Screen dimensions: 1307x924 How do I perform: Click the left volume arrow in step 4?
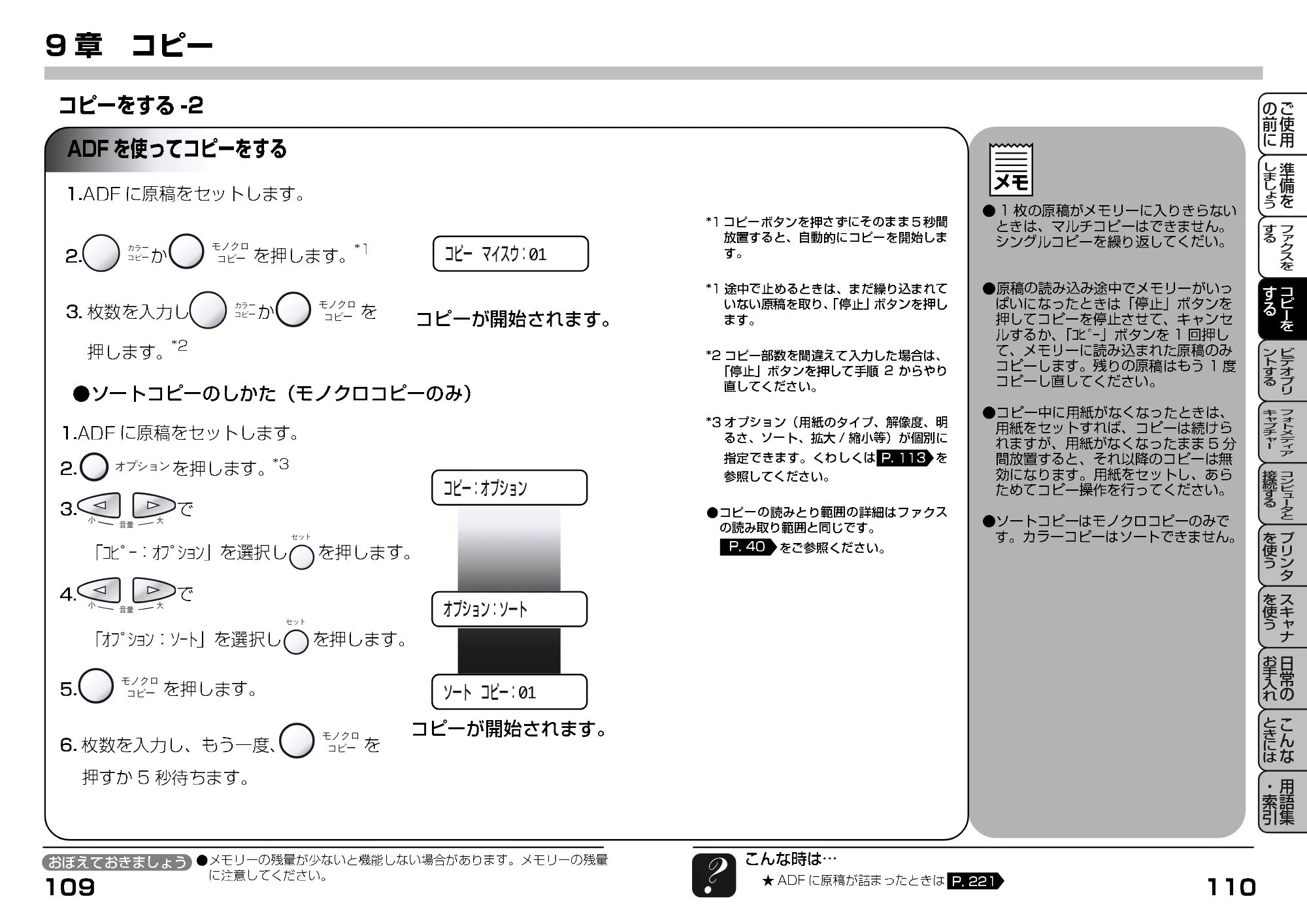[x=99, y=591]
